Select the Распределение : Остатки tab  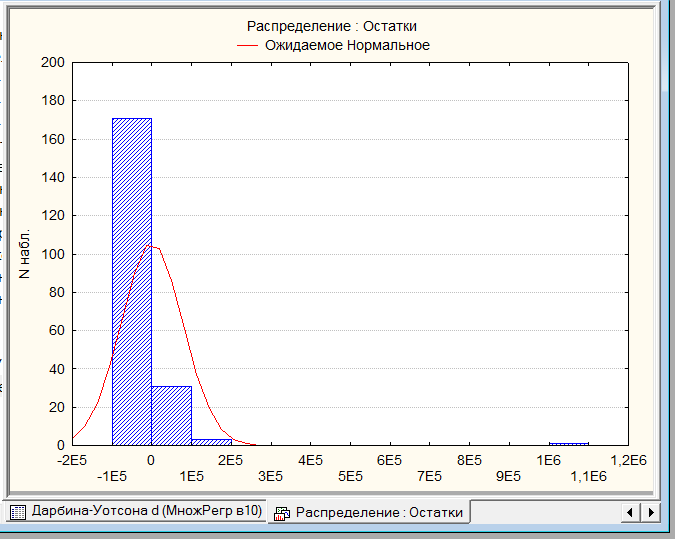coord(368,512)
